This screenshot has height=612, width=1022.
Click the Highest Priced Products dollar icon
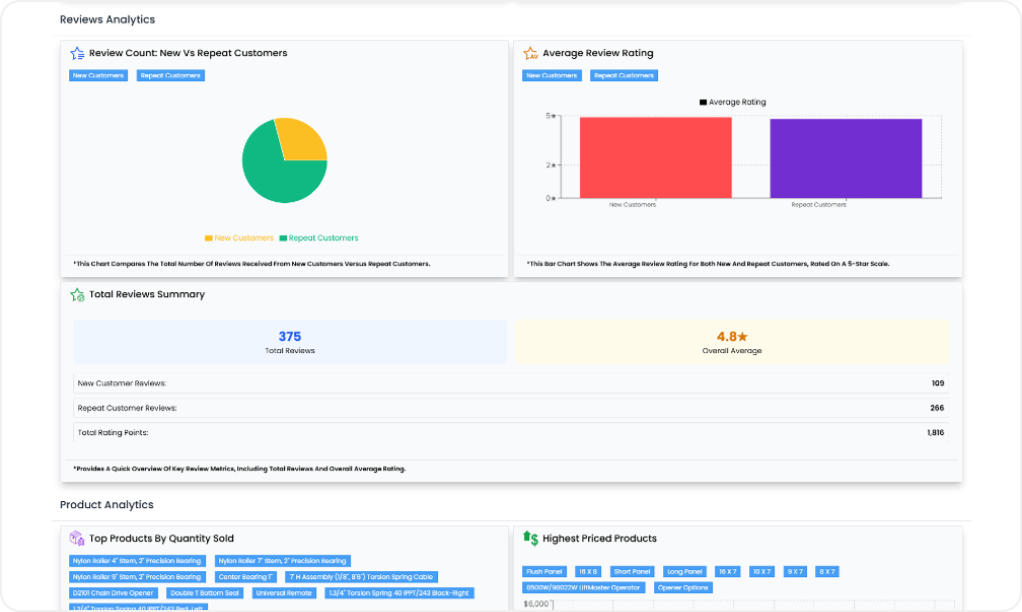click(531, 538)
